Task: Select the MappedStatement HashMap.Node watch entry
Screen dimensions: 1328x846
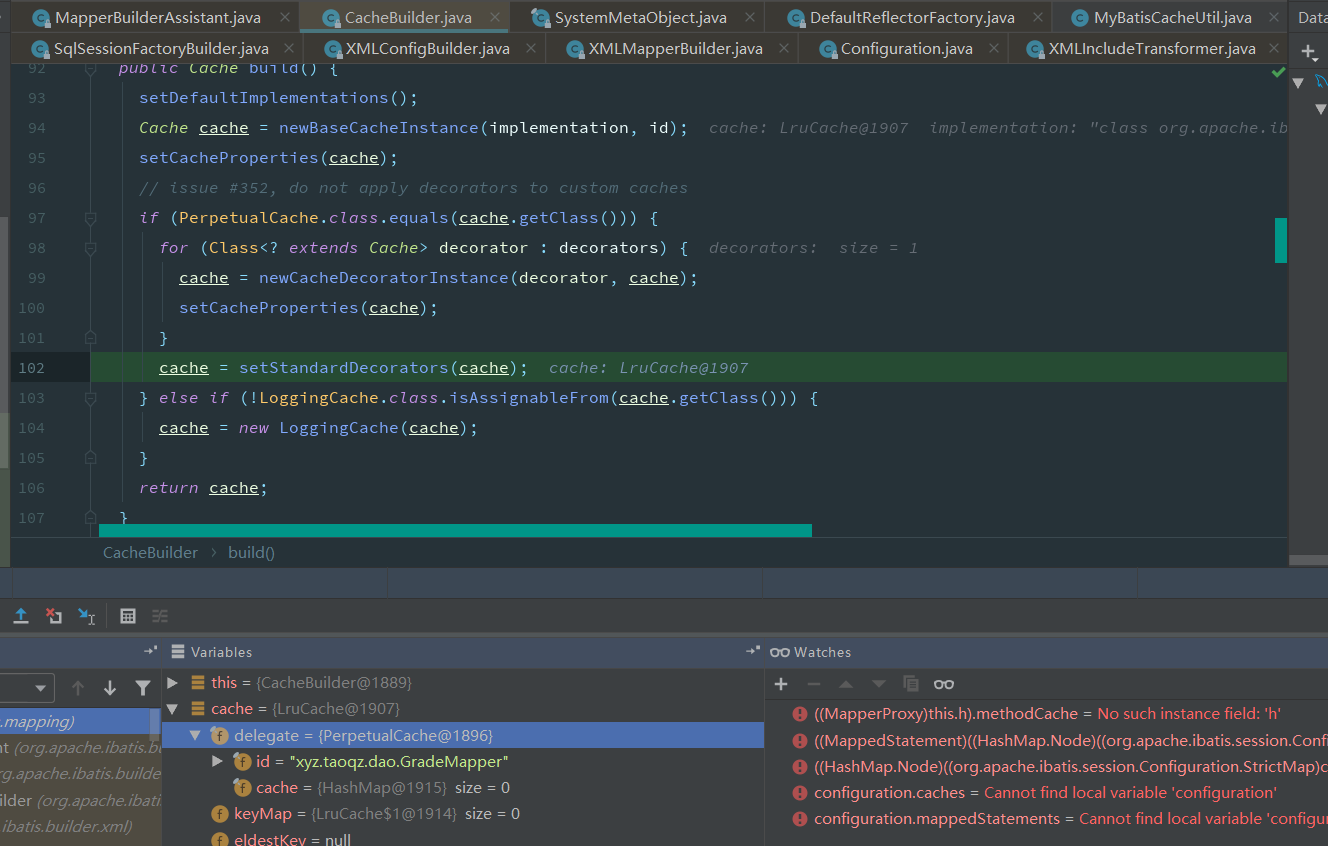Action: pyautogui.click(x=1047, y=740)
